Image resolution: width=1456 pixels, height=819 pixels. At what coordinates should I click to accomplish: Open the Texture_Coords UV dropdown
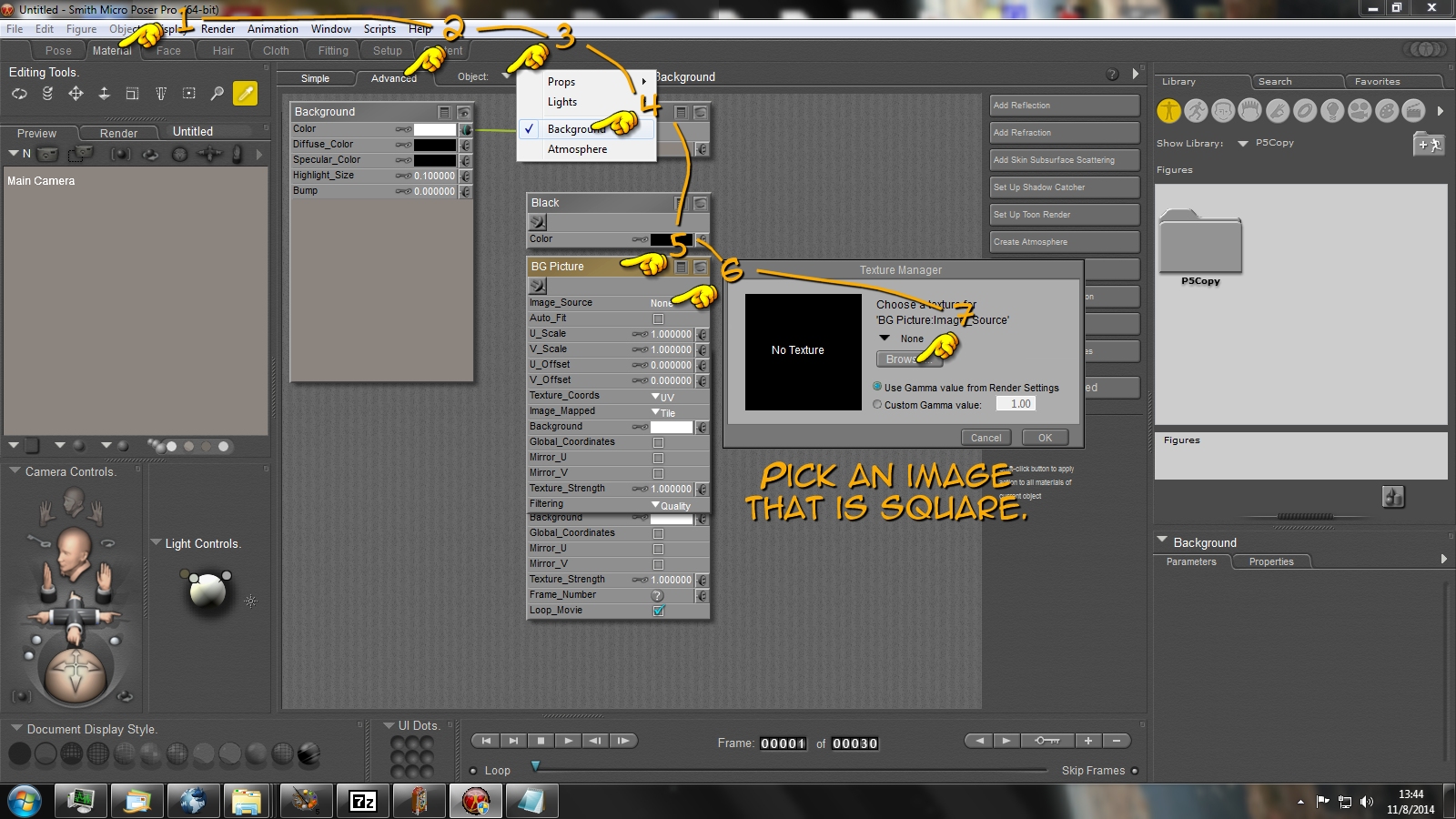[662, 397]
